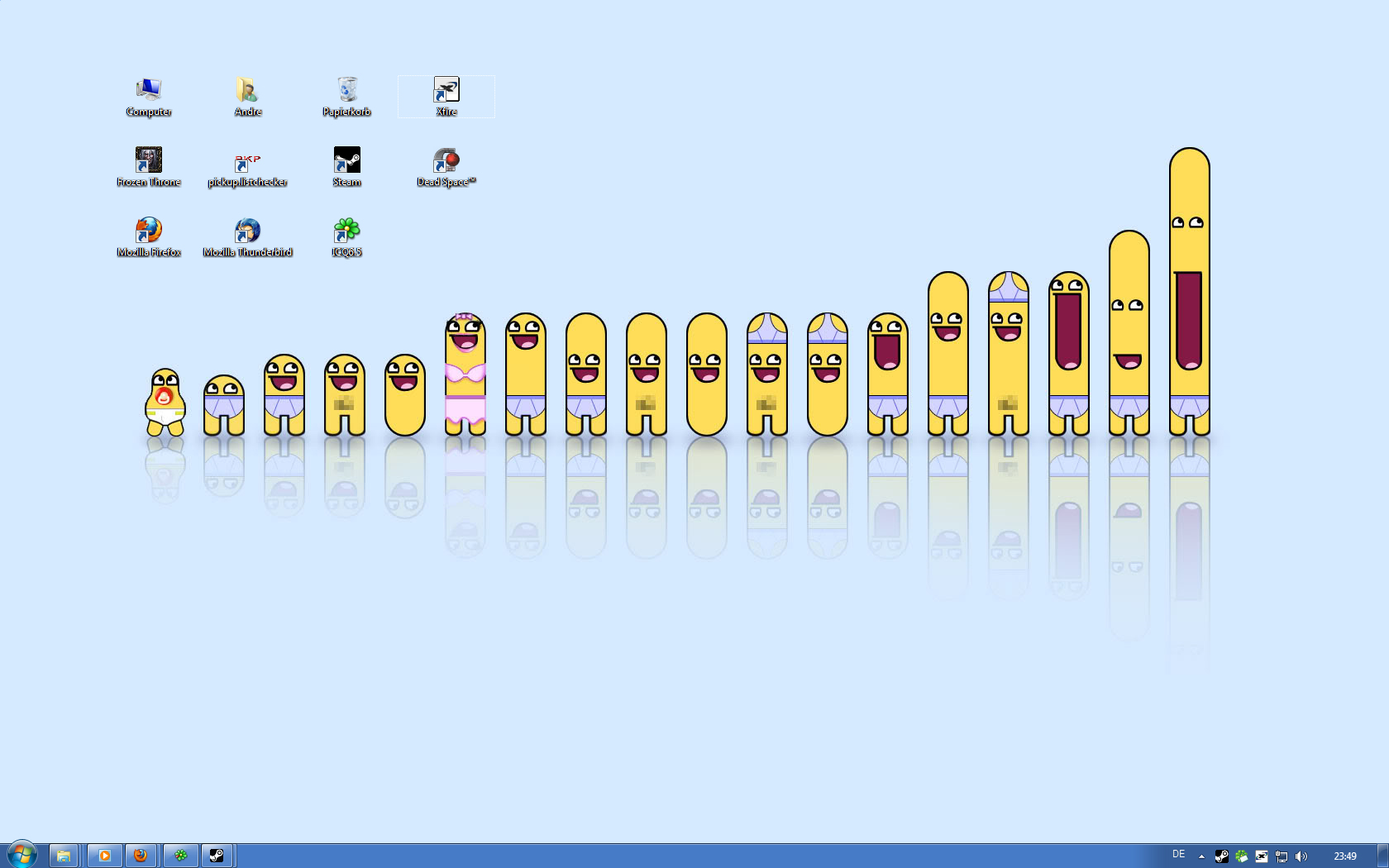Select the Mozilla Firefox desktop shortcut
This screenshot has height=868, width=1389.
coord(149,238)
